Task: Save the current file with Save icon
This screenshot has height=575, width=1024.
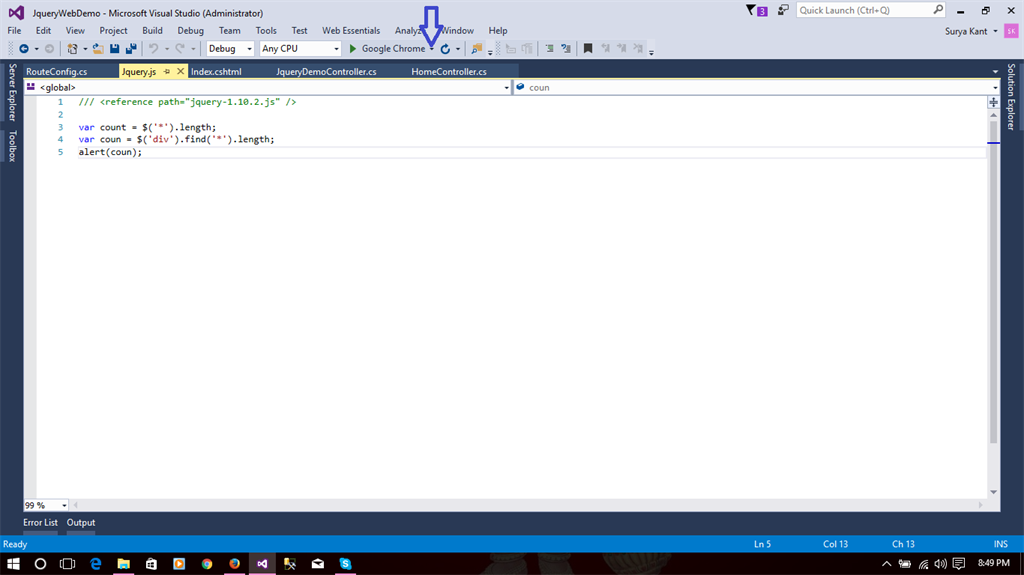Action: (114, 48)
